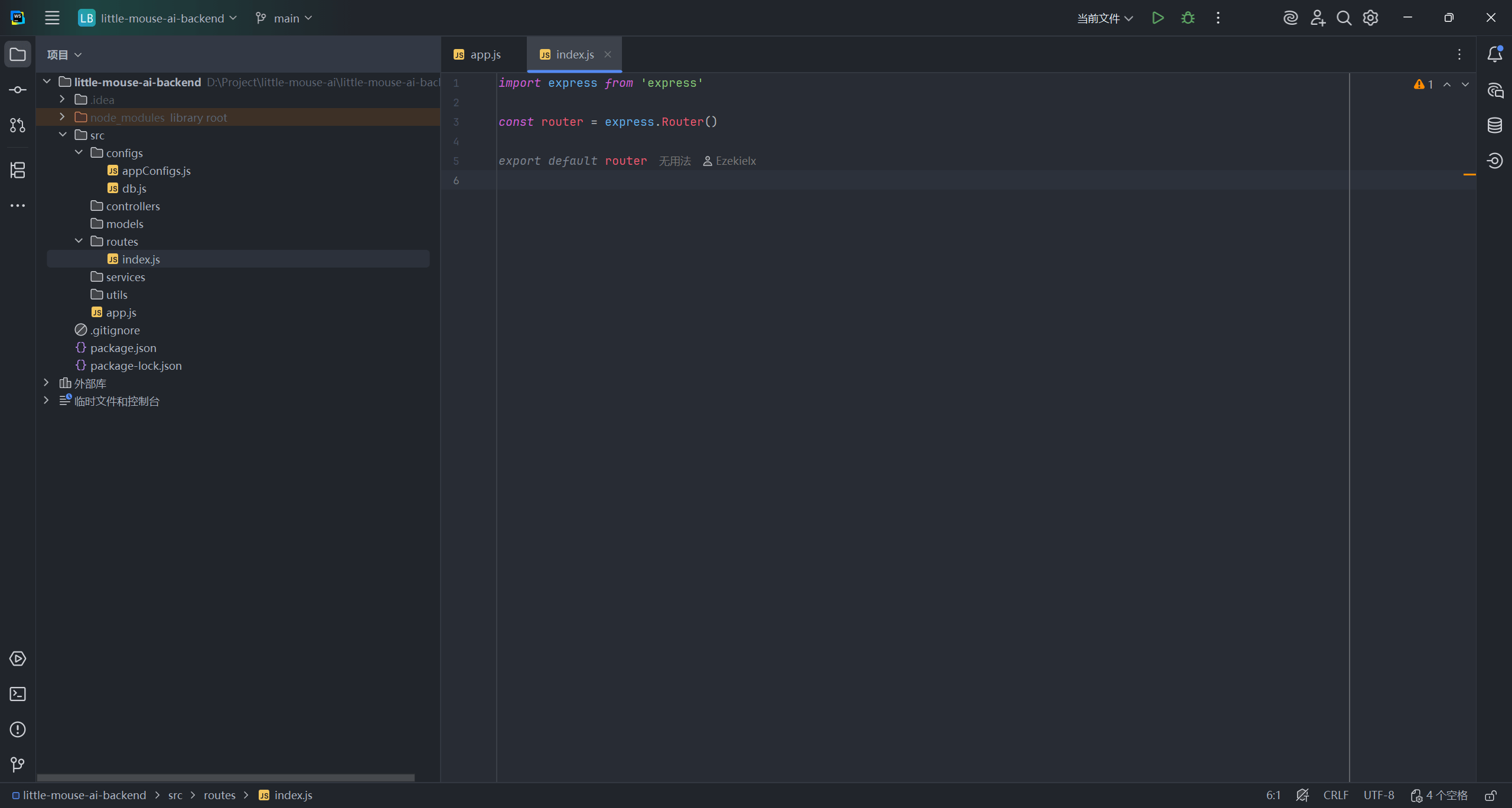Click the CRLF line separator button
Viewport: 1512px width, 808px height.
pos(1335,796)
